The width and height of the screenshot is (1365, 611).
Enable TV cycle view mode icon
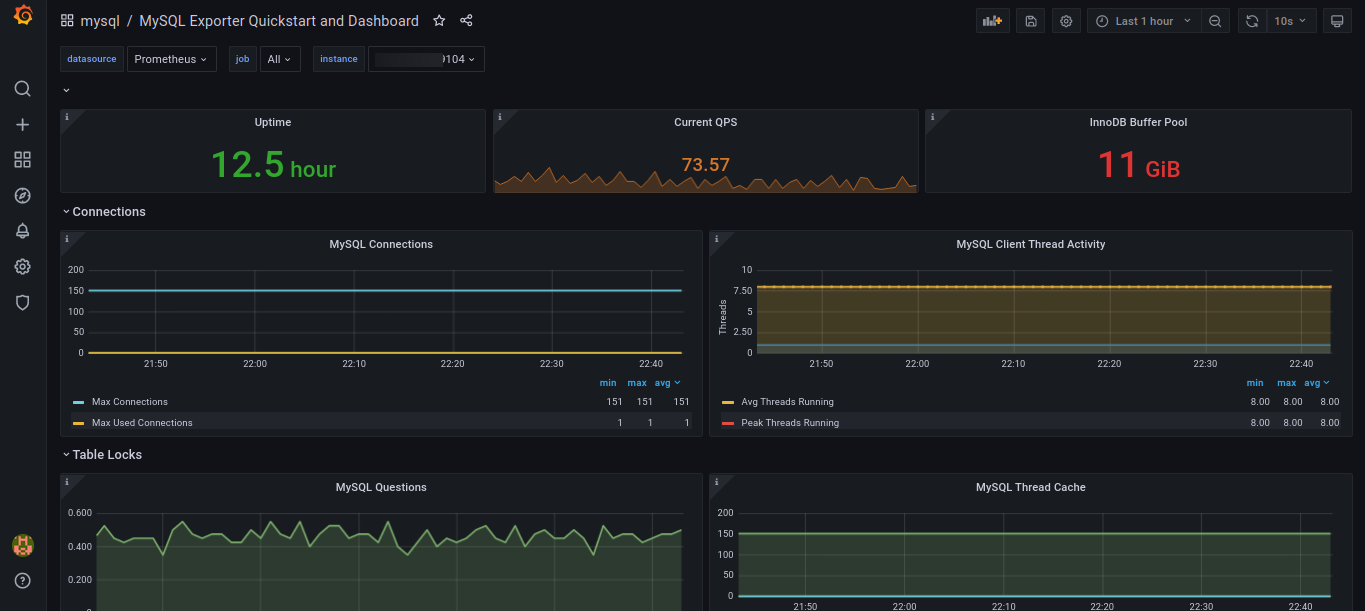(x=1337, y=20)
